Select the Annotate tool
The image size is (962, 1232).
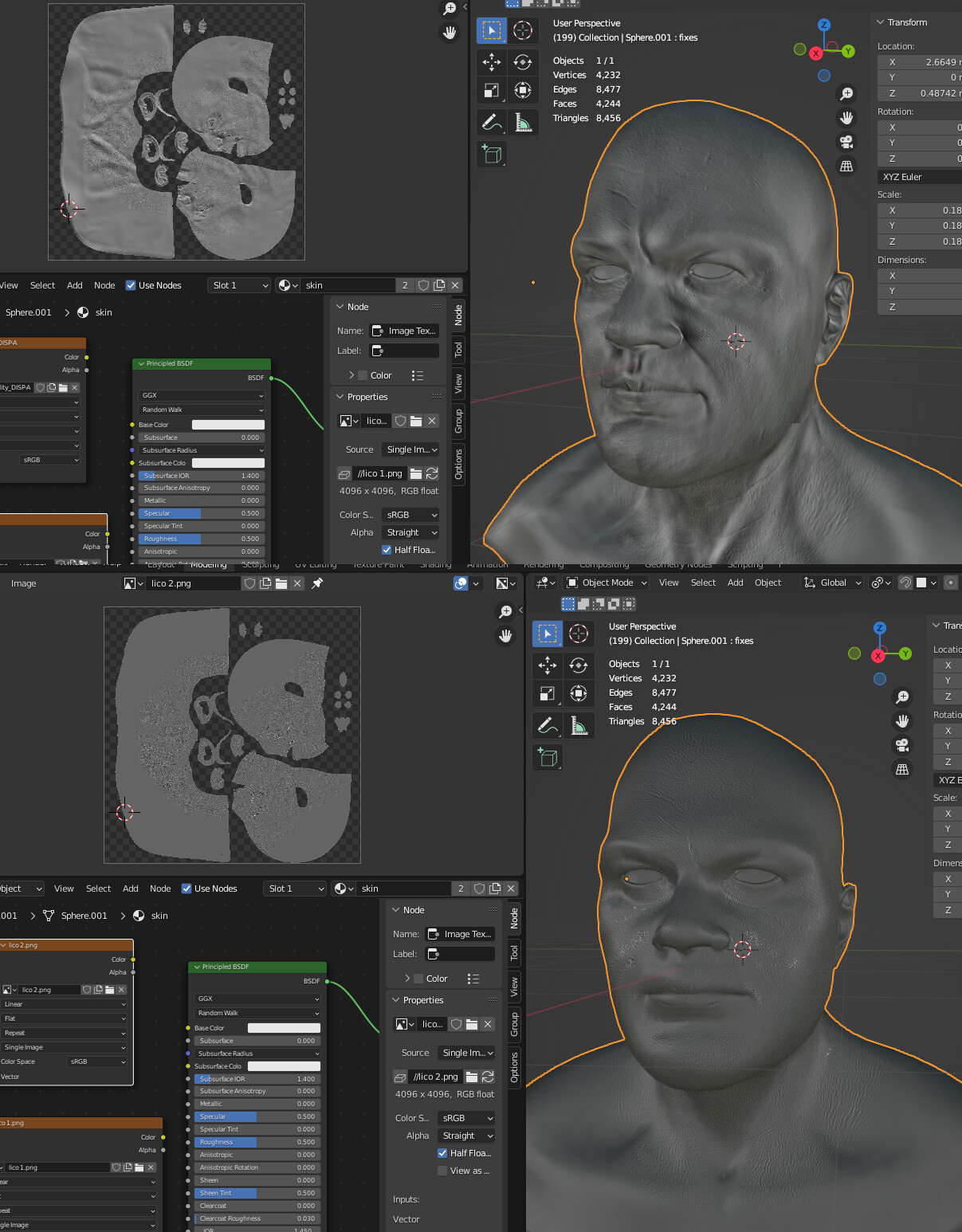pyautogui.click(x=492, y=121)
